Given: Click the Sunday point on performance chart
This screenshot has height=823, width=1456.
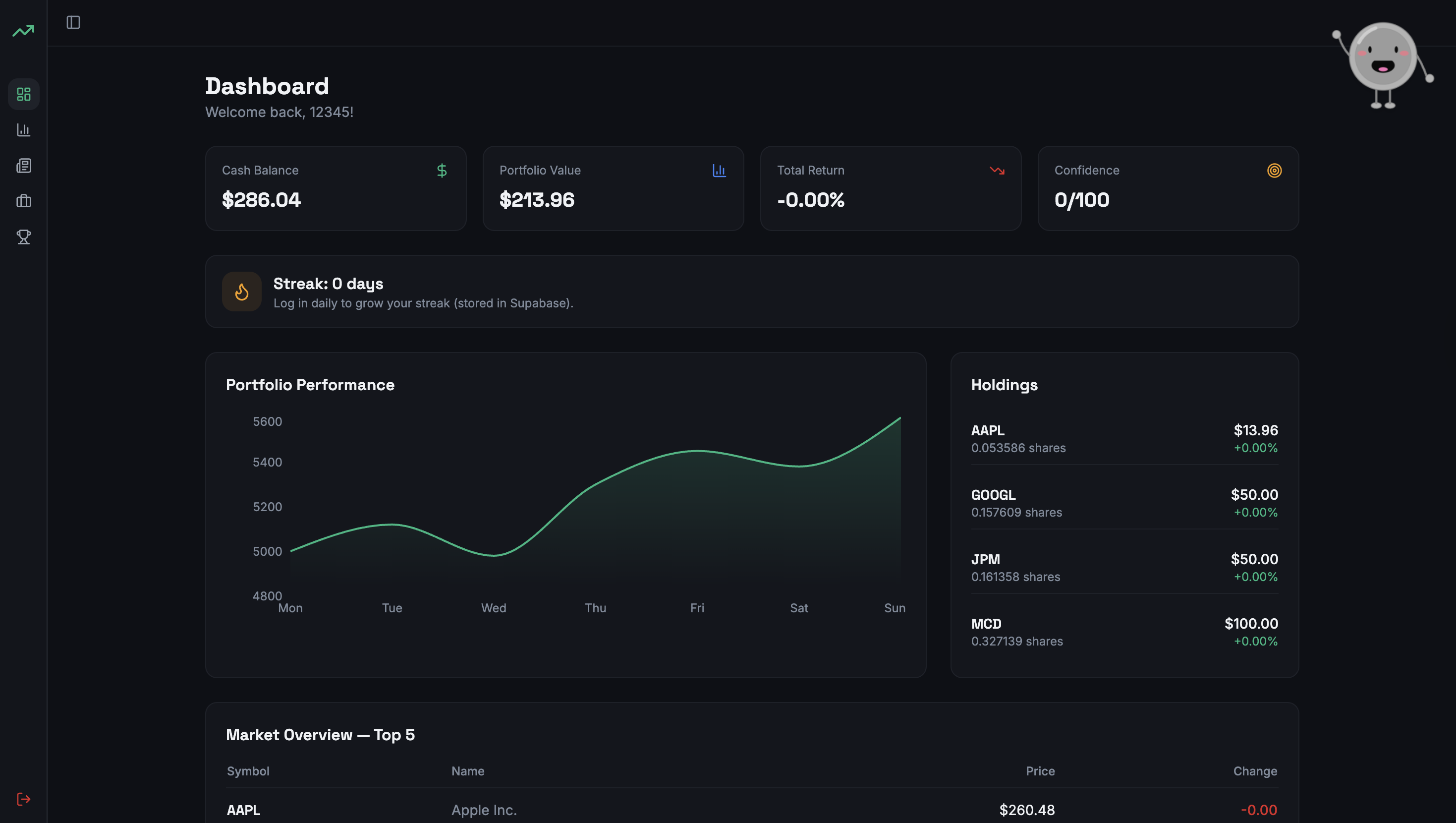Looking at the screenshot, I should (x=900, y=418).
